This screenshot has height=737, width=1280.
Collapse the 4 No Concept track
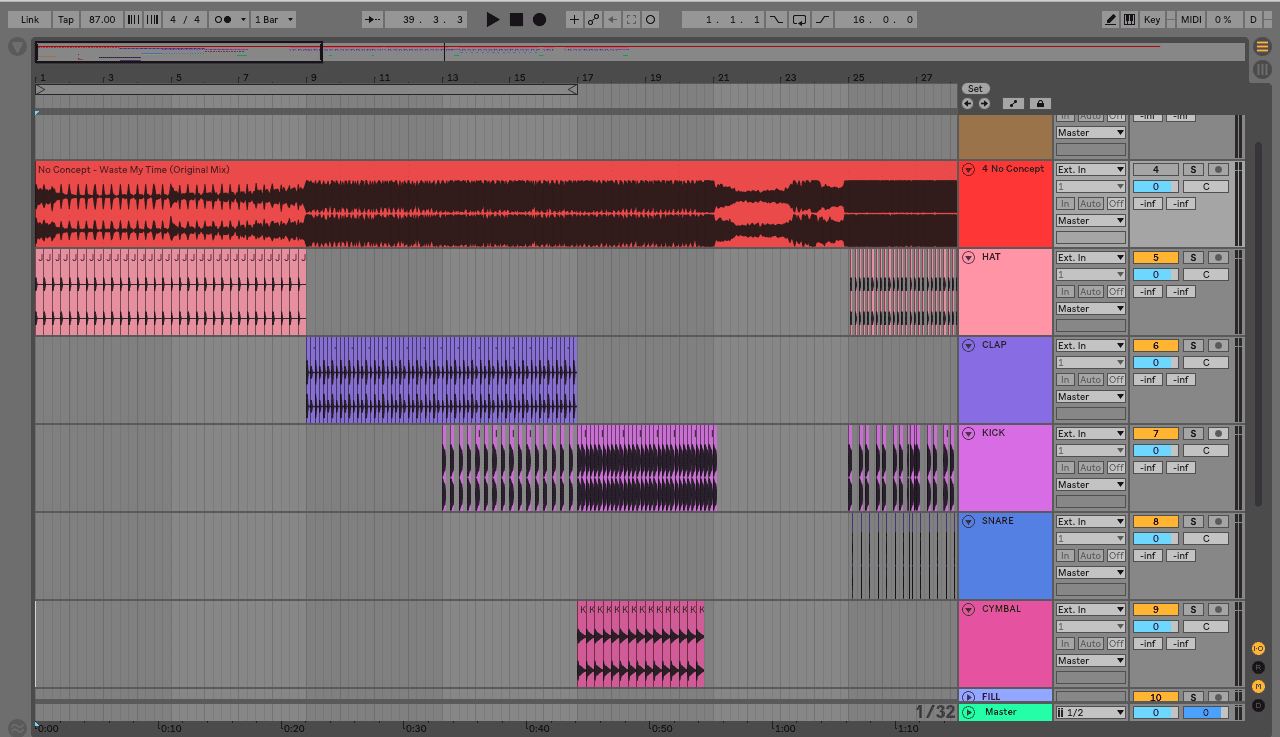click(x=968, y=169)
